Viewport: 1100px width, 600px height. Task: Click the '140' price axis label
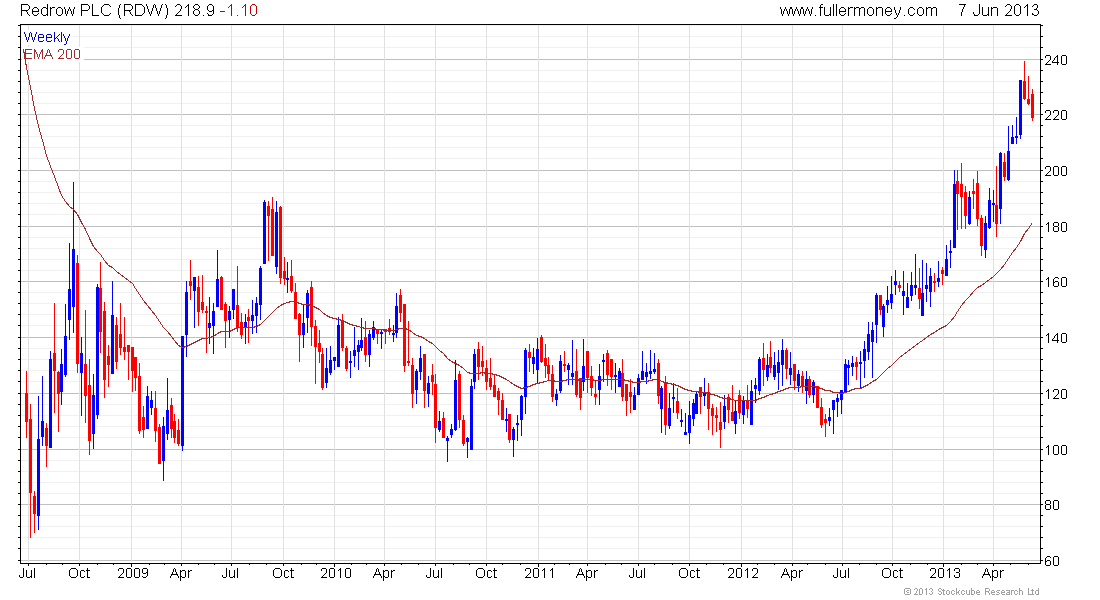point(1056,338)
